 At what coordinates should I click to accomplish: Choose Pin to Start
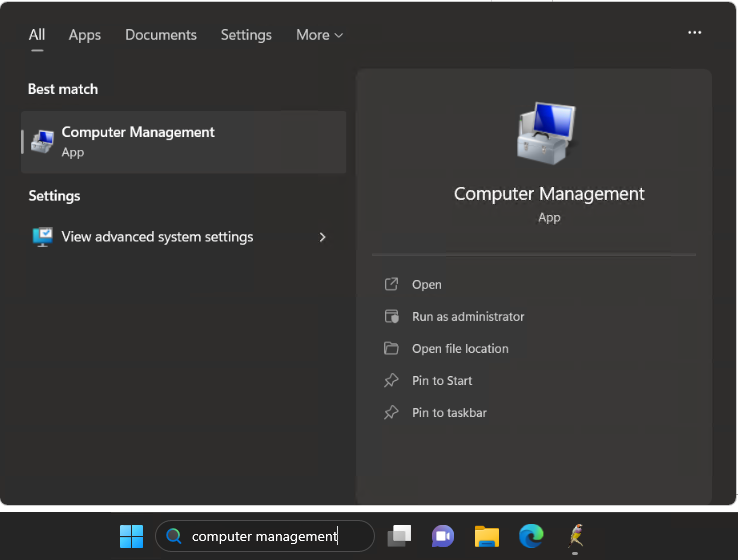pos(442,380)
